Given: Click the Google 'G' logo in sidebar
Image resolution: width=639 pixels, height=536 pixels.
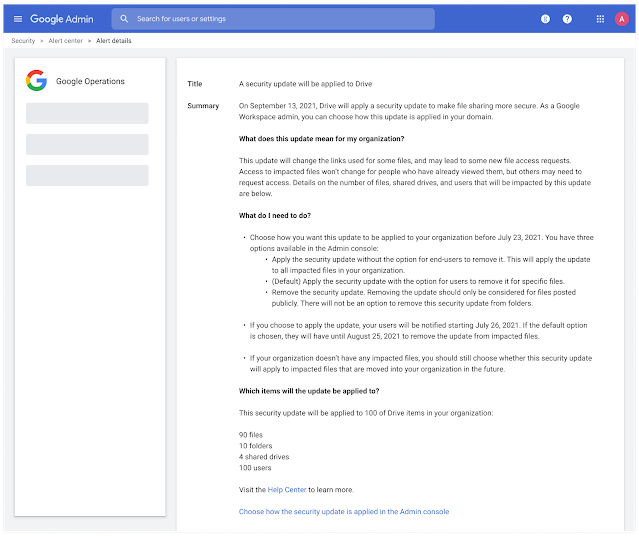Looking at the screenshot, I should [x=37, y=81].
